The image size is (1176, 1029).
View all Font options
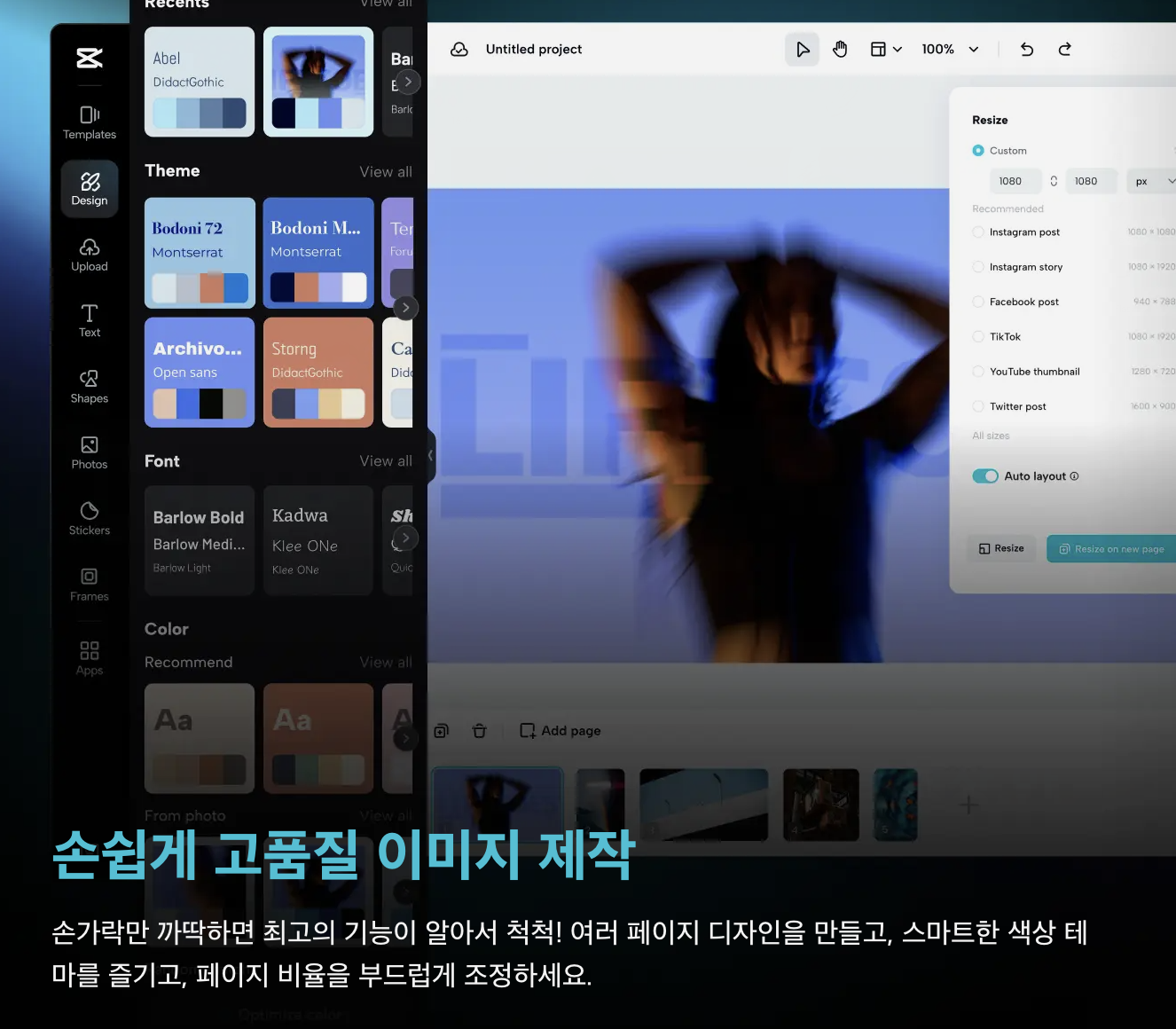point(386,461)
